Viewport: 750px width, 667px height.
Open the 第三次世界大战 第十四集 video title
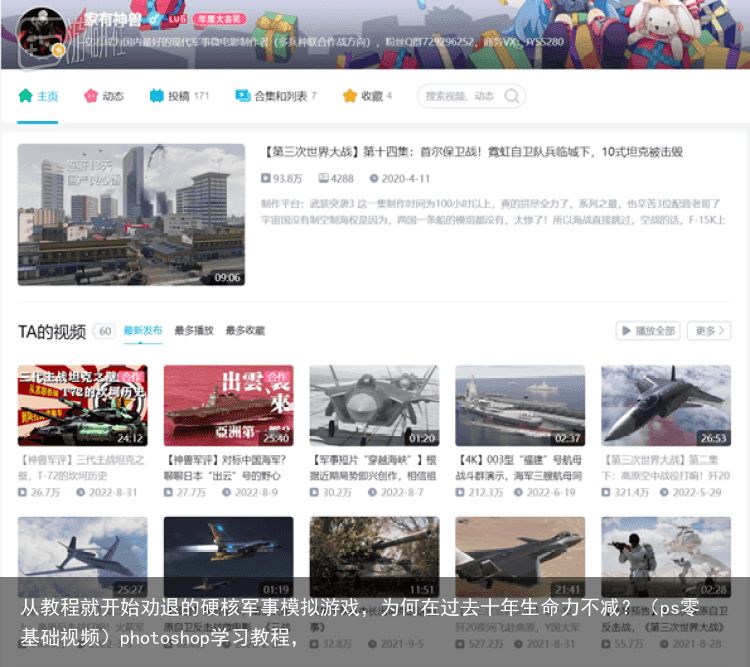click(x=473, y=152)
